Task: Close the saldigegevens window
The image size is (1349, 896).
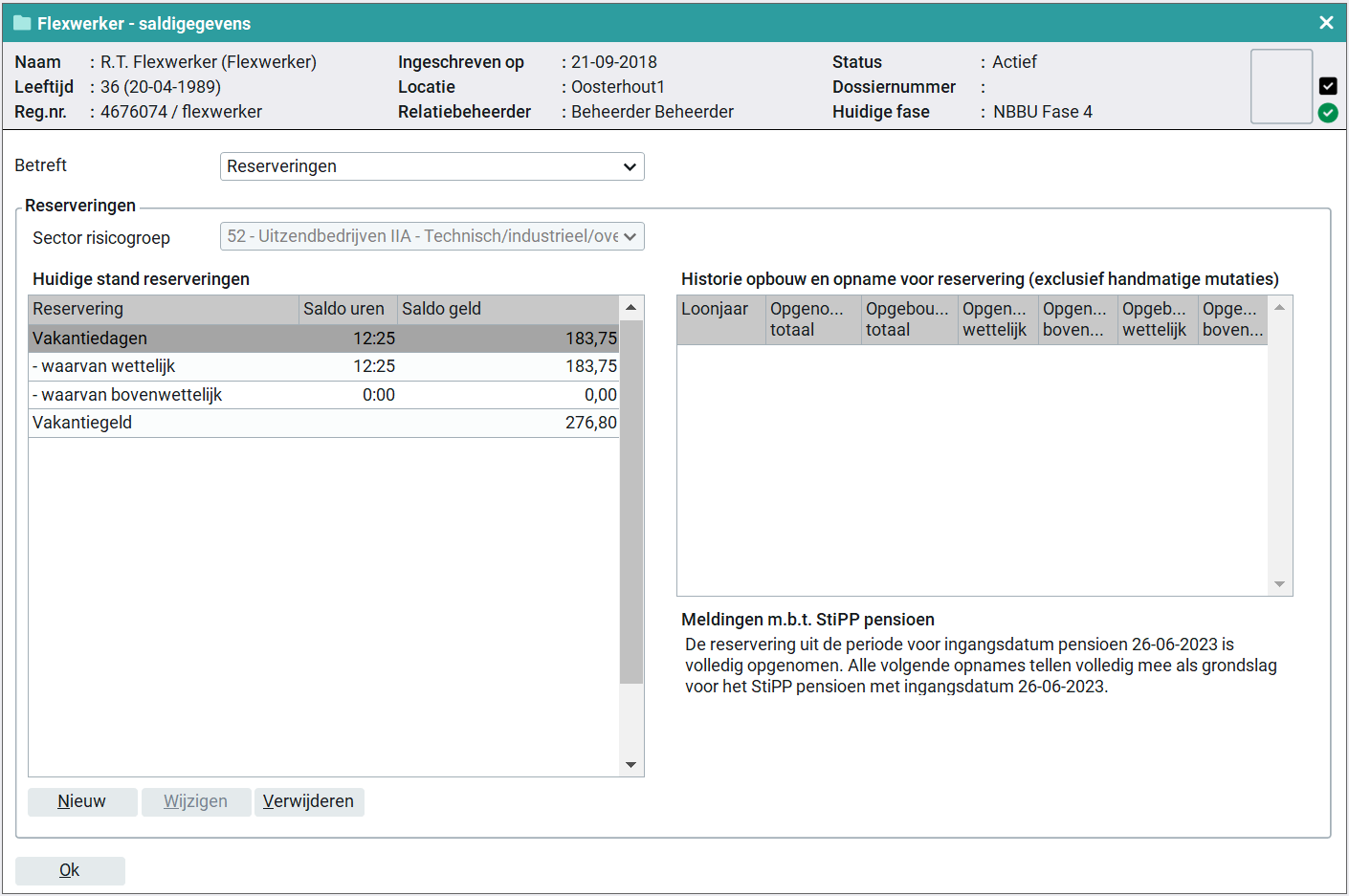Action: (1326, 23)
